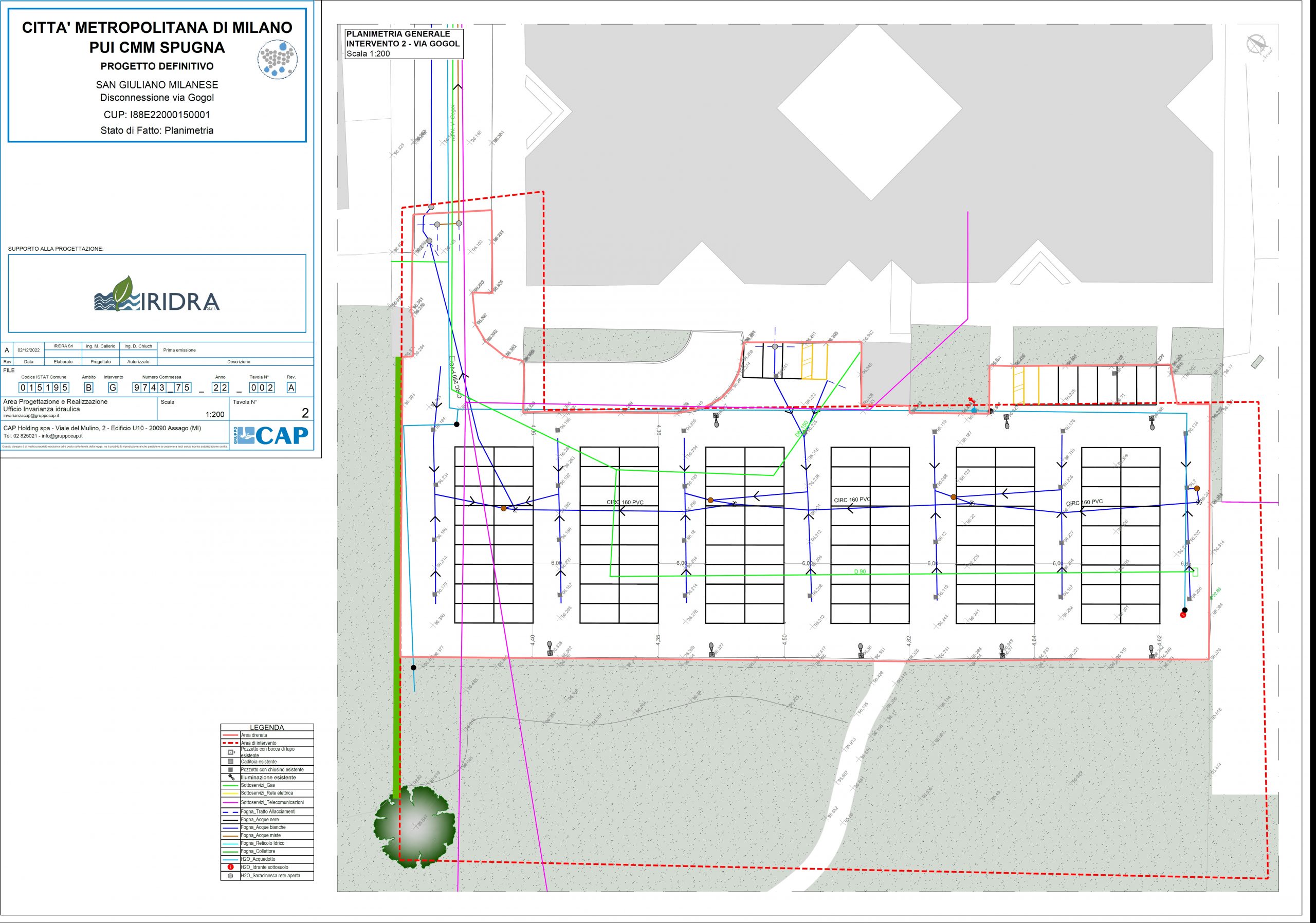Click the 'Fogna_Collettore' legend label
1316x923 pixels.
[x=258, y=852]
